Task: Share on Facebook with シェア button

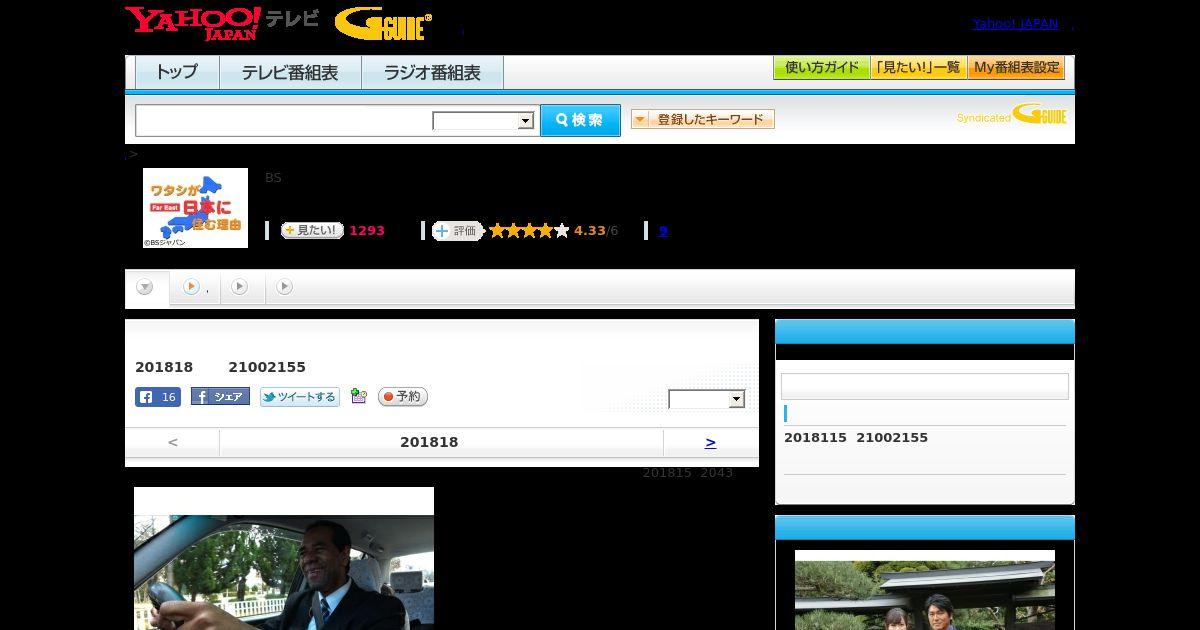Action: pyautogui.click(x=220, y=397)
